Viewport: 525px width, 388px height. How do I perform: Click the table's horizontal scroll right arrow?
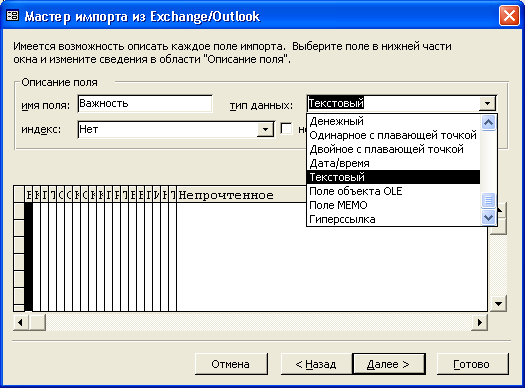(x=479, y=323)
